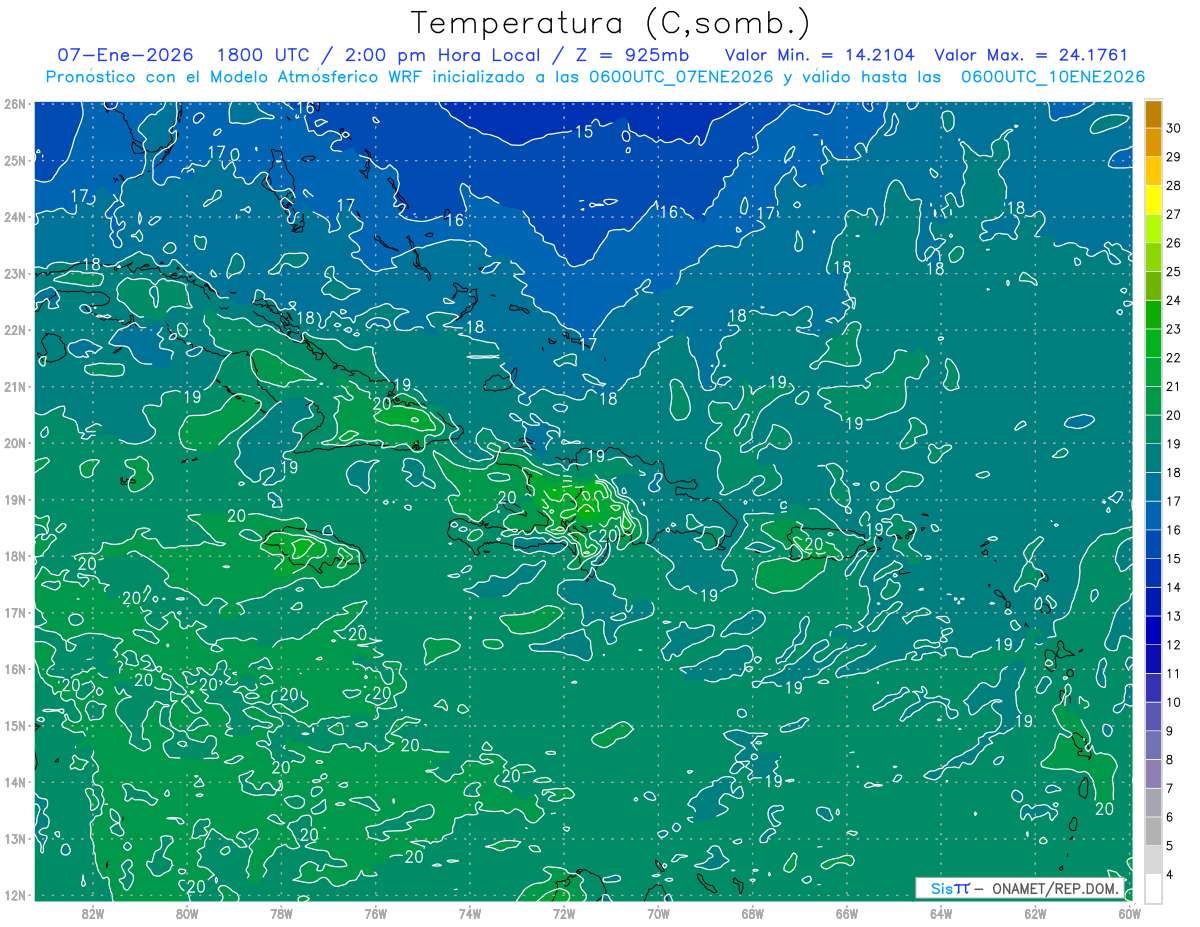Click the 82W longitude axis label
This screenshot has width=1200, height=927.
tap(92, 913)
